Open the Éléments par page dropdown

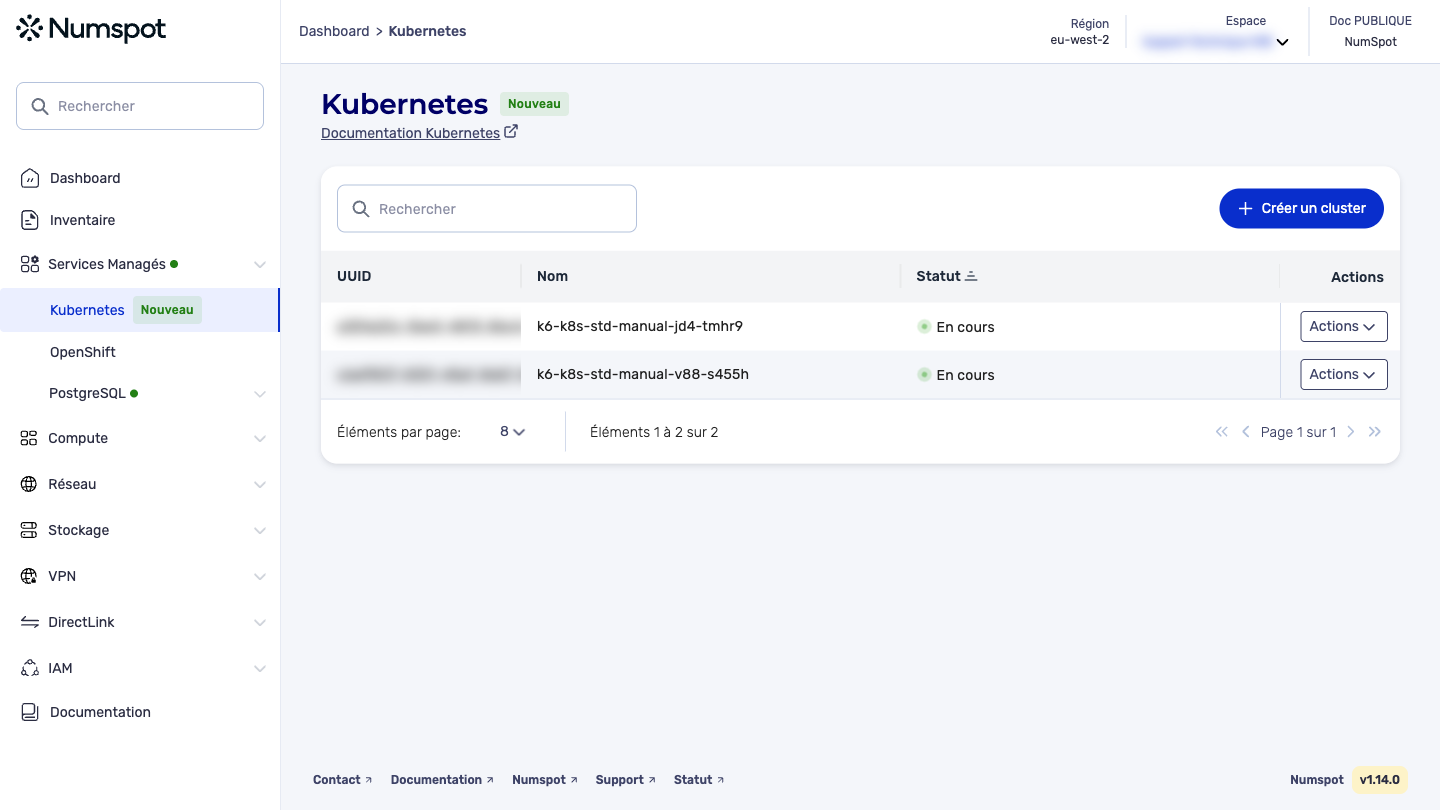click(x=513, y=432)
